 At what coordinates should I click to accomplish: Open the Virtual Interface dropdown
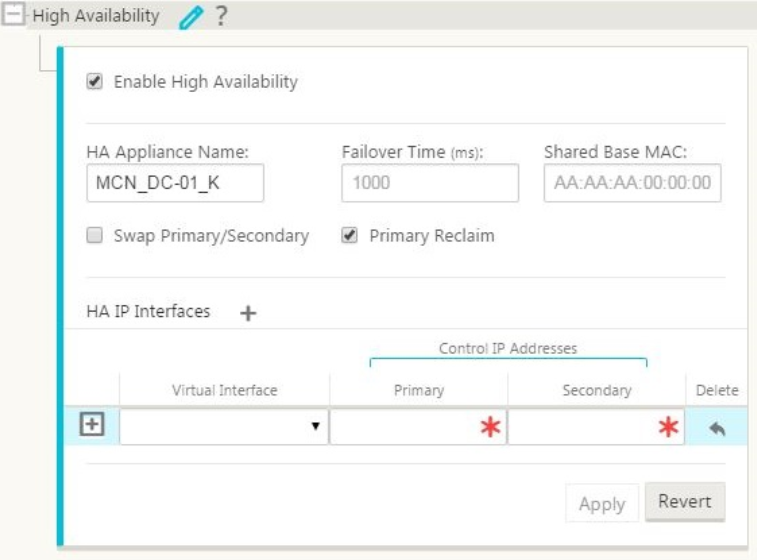[x=224, y=426]
